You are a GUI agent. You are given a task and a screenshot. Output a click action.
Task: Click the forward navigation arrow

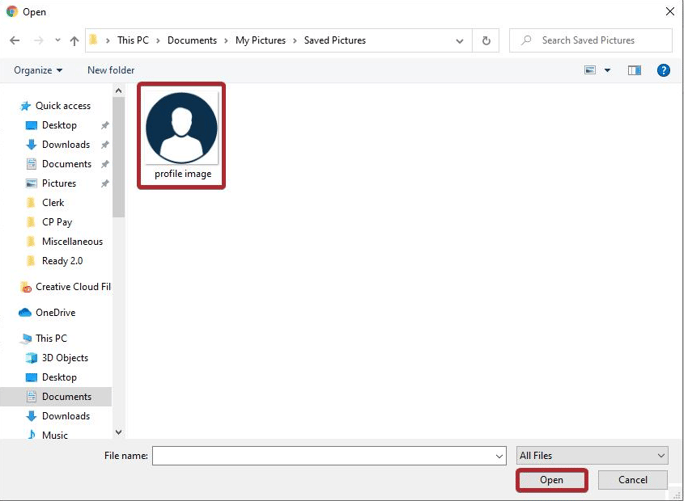point(39,41)
